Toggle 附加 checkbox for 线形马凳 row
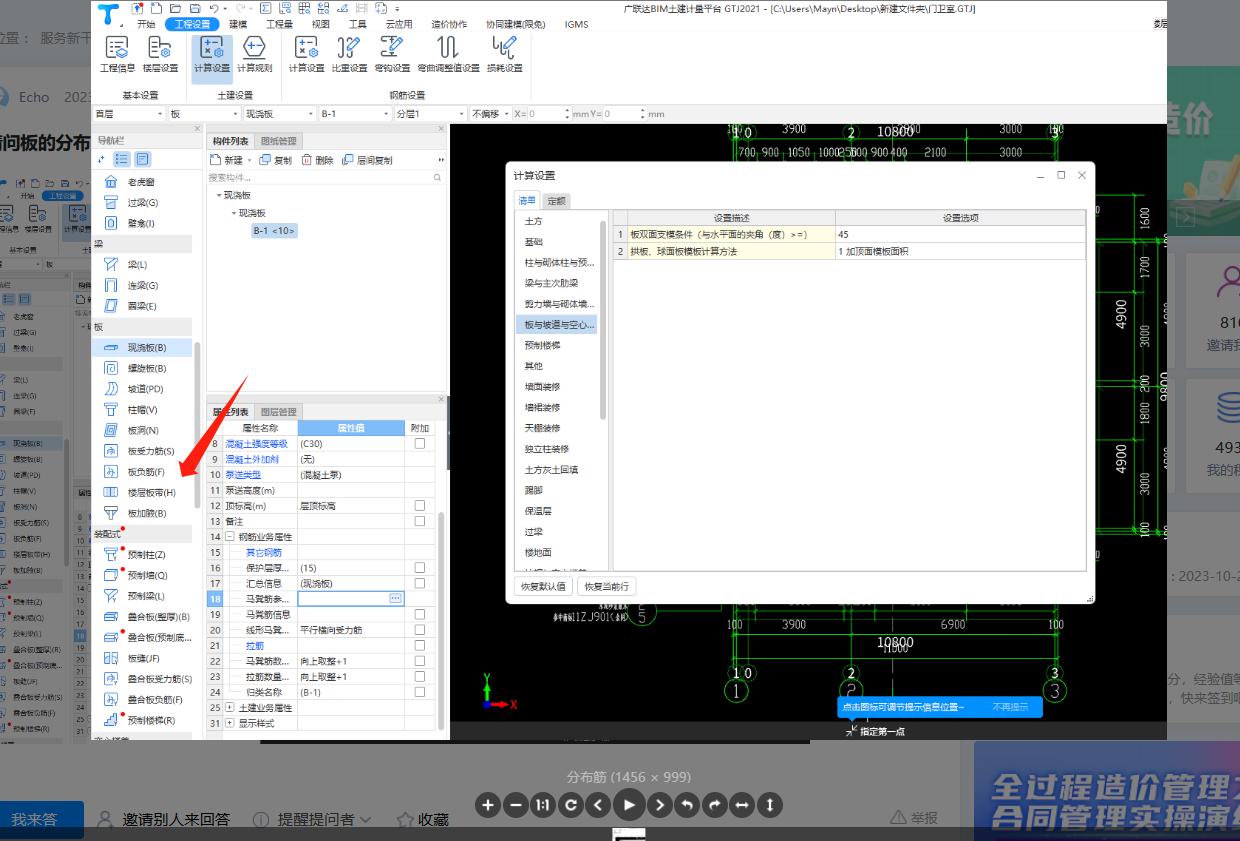Image resolution: width=1240 pixels, height=841 pixels. tap(420, 630)
